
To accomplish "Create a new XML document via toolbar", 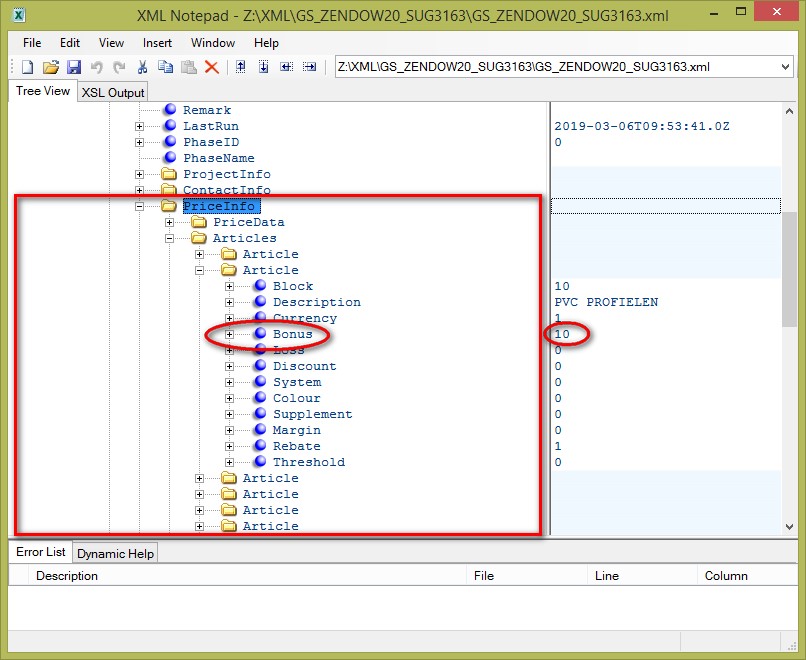I will pos(28,67).
